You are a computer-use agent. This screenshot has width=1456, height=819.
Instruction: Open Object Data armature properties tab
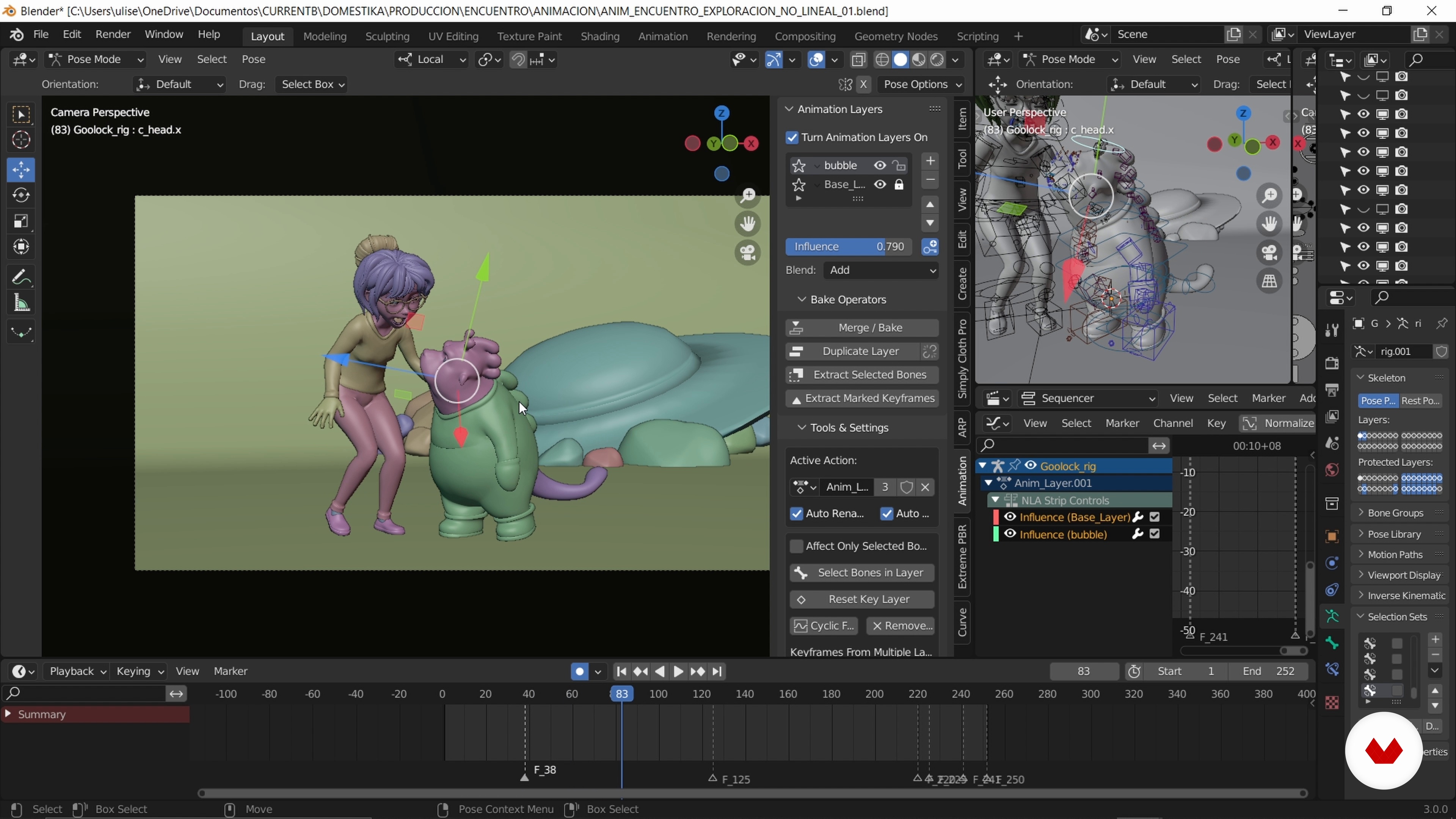1332,616
